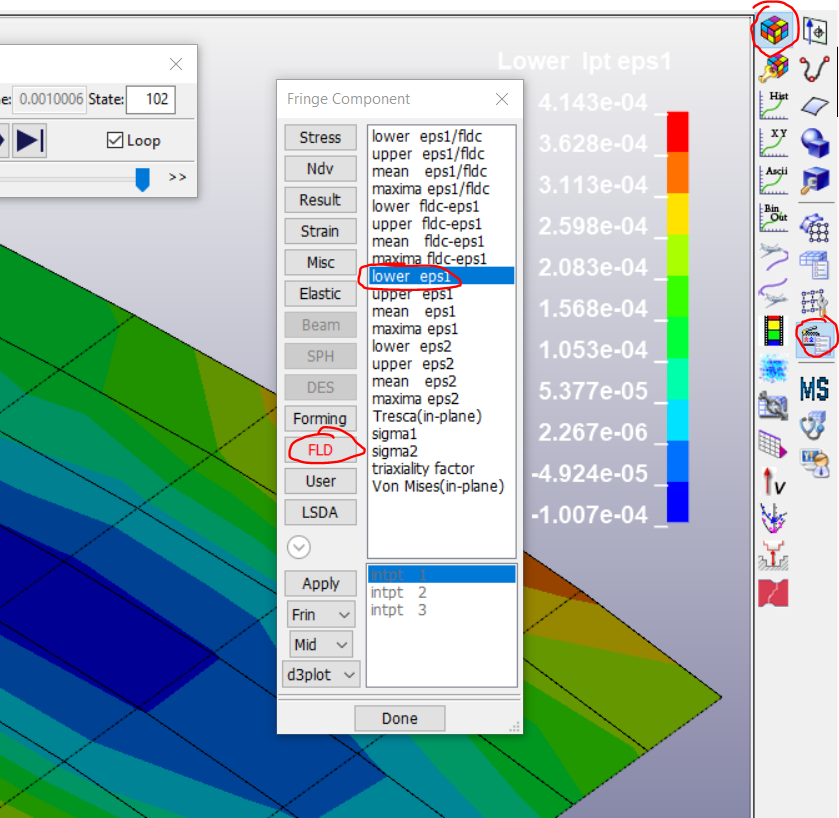Open the metal forming die icon

click(x=774, y=555)
